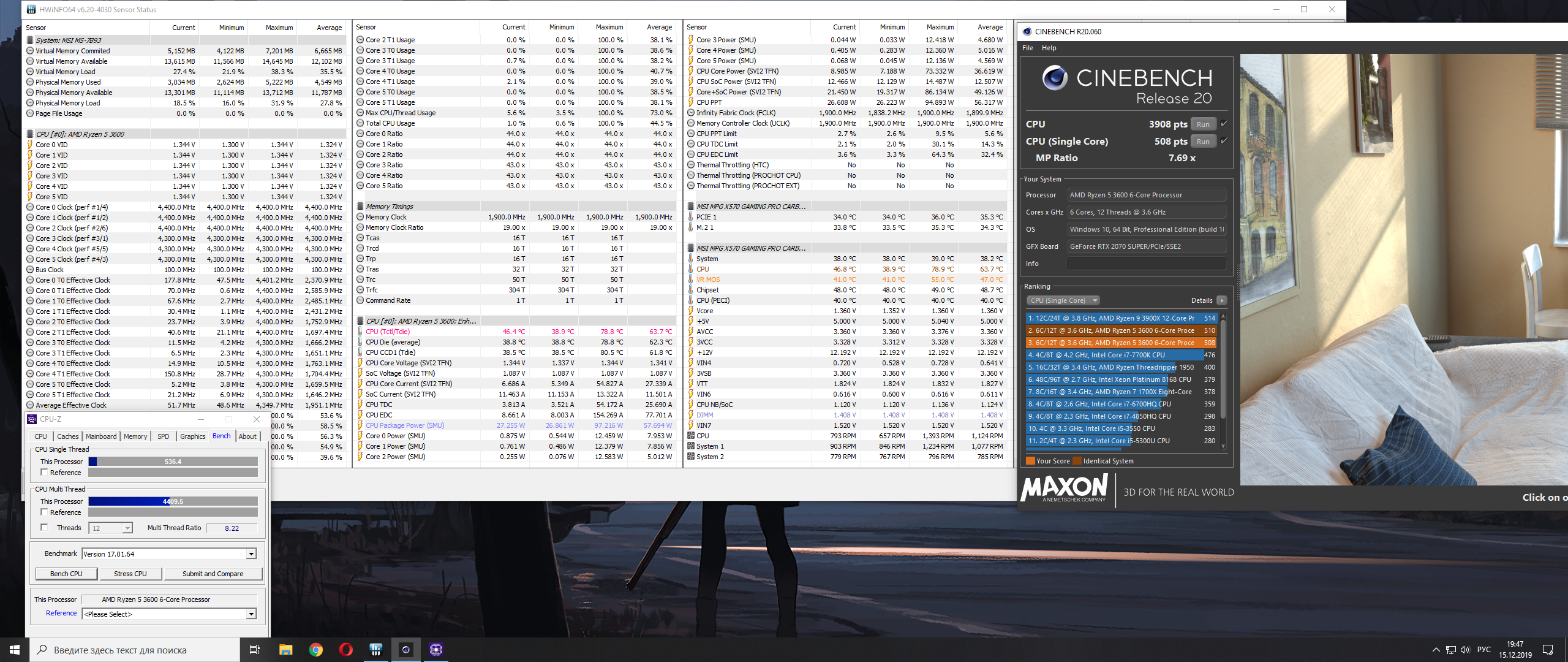Switch to the Mainboard tab in CPU-Z
Image resolution: width=1568 pixels, height=662 pixels.
tap(101, 436)
